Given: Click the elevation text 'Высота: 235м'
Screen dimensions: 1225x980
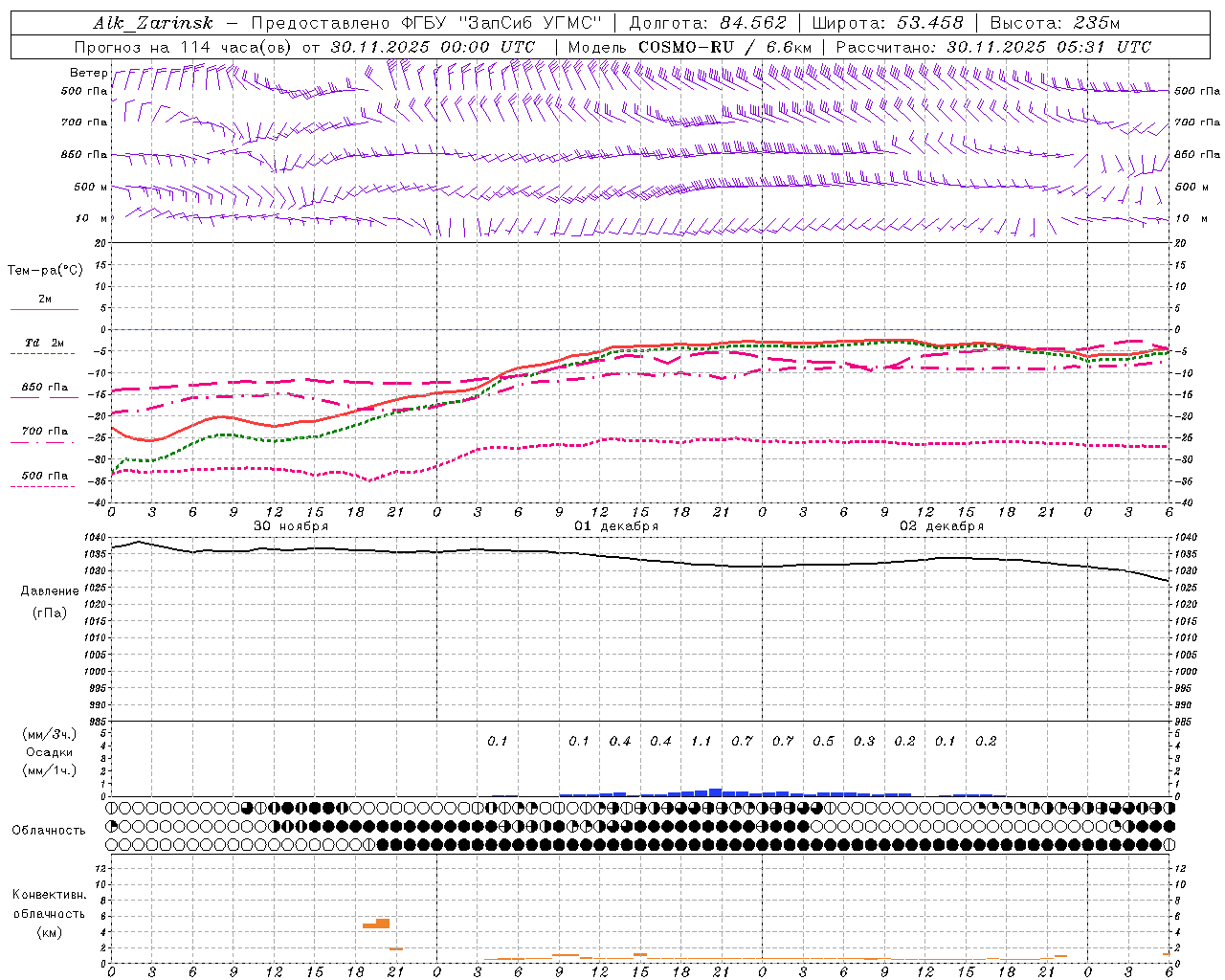Looking at the screenshot, I should pyautogui.click(x=1055, y=23).
